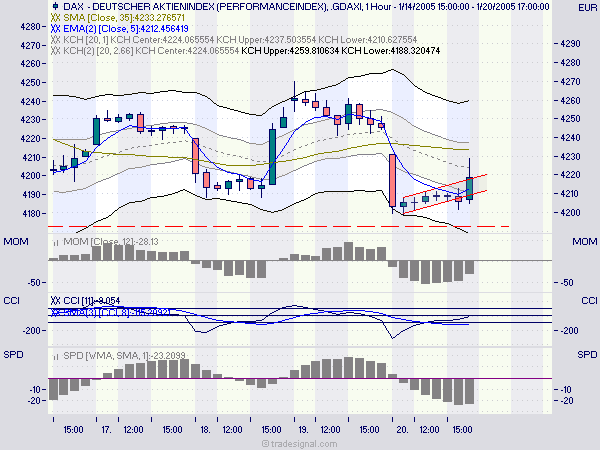Click the upper red trend channel line
600x450 pixels.
[x=445, y=186]
